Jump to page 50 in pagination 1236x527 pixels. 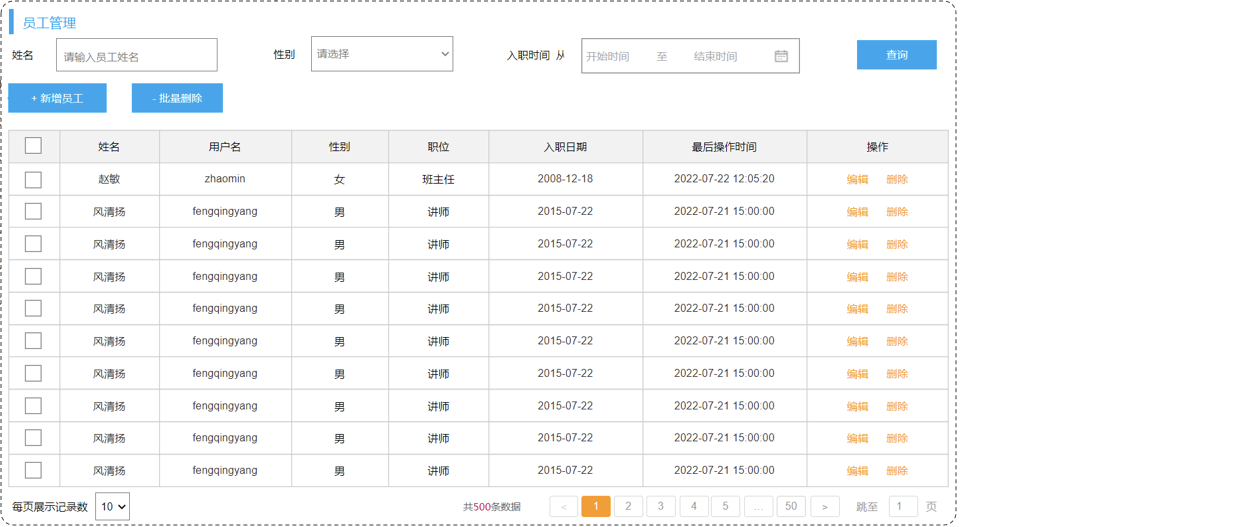click(791, 507)
